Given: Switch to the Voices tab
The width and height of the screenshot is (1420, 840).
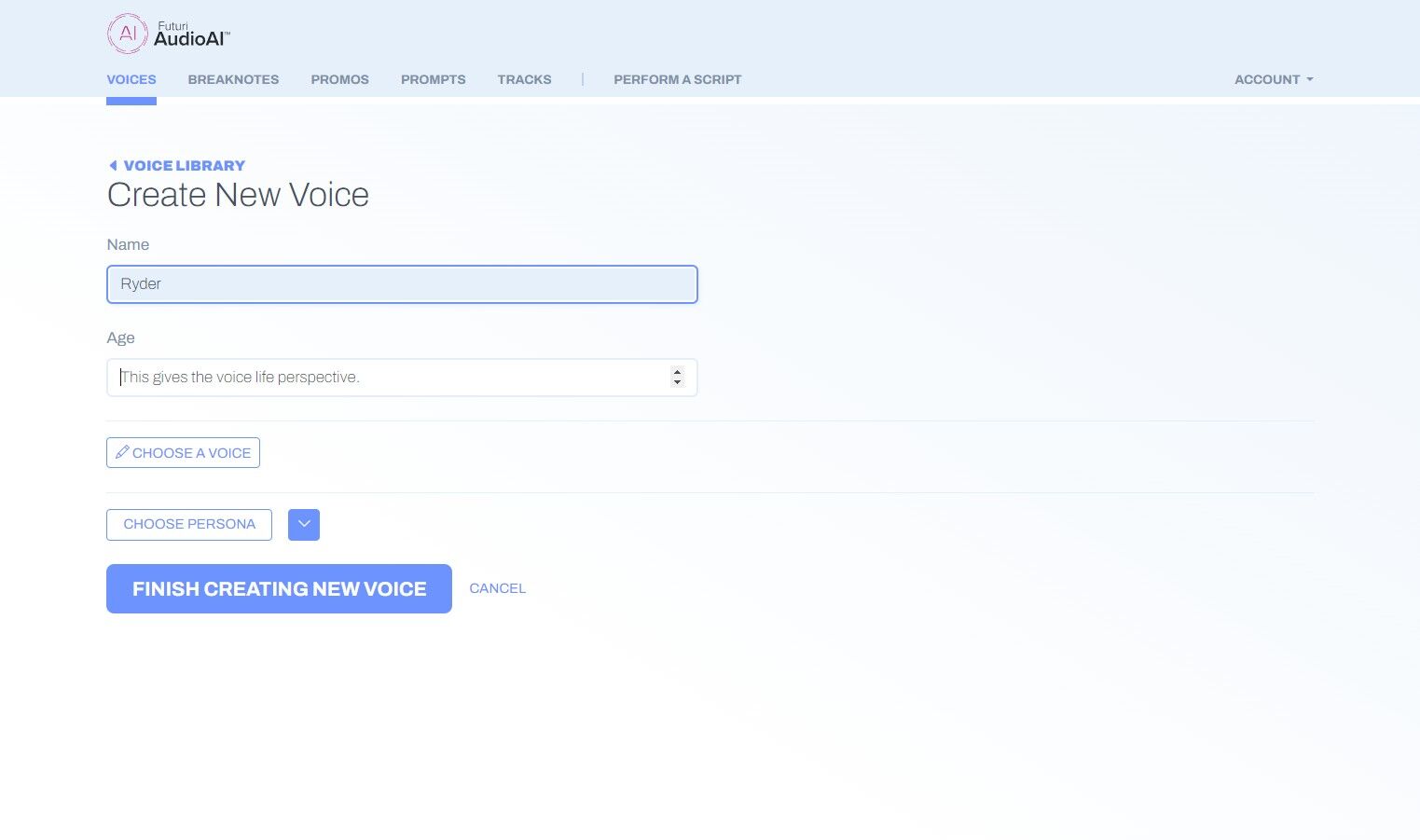Looking at the screenshot, I should [131, 79].
